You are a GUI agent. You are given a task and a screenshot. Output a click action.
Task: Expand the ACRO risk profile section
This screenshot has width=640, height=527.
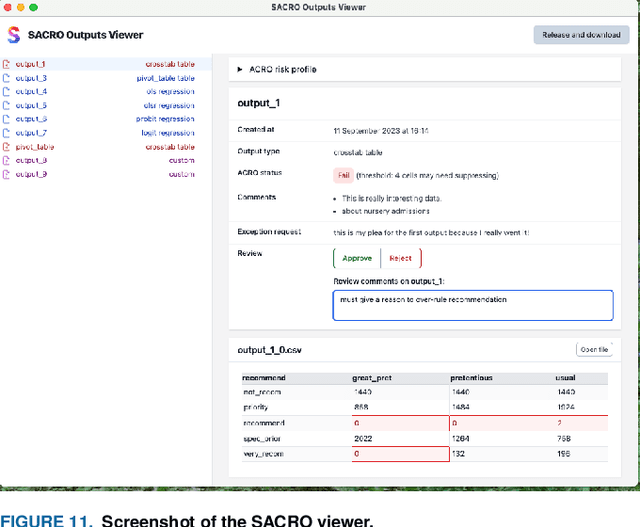pos(240,70)
